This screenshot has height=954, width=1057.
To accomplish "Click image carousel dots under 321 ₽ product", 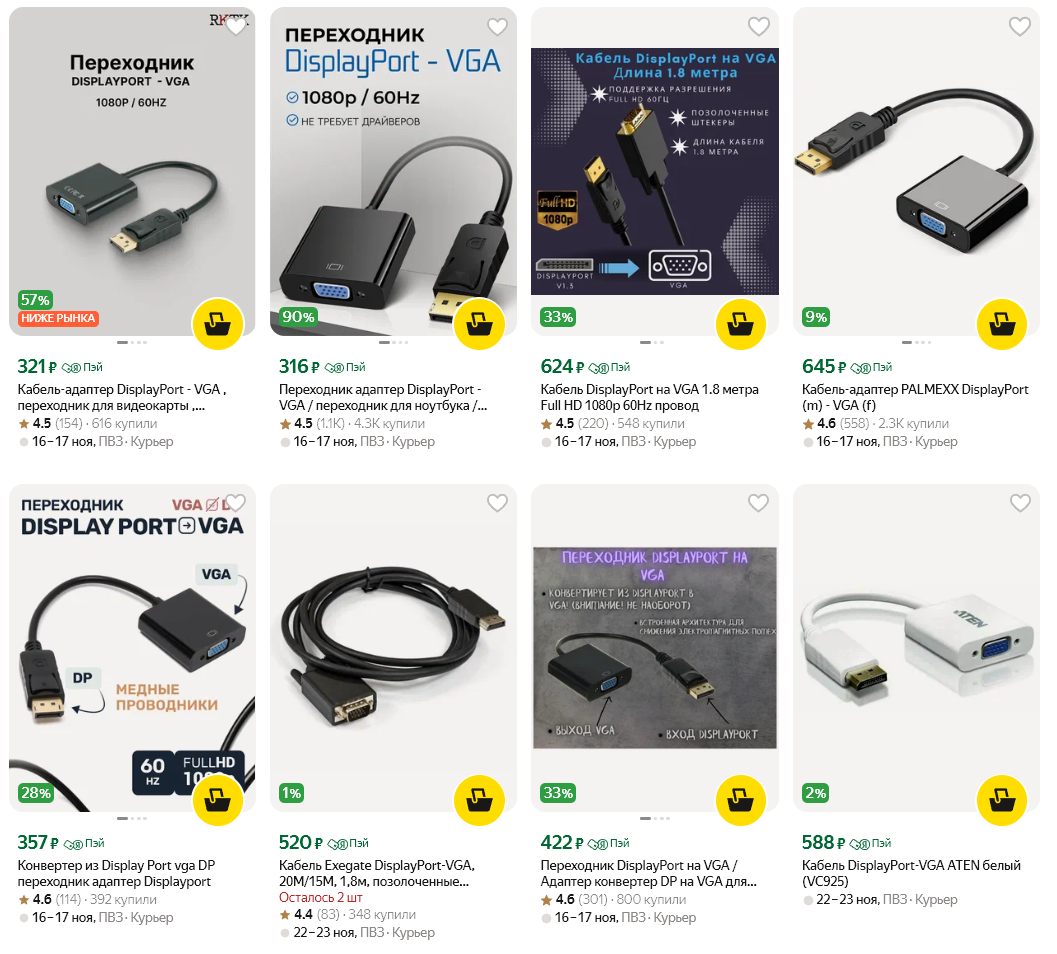I will pos(132,342).
